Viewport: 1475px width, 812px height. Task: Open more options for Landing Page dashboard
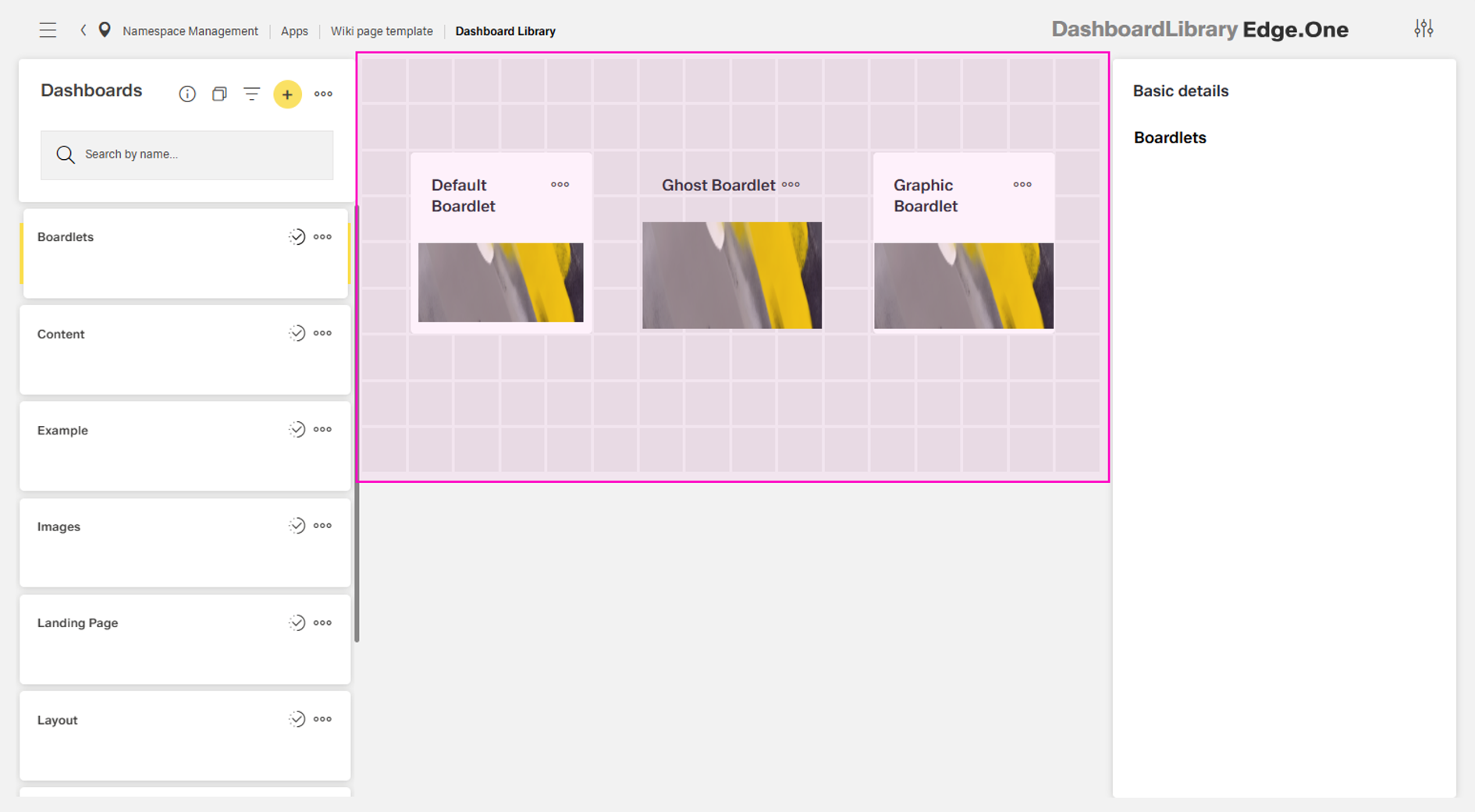(x=322, y=623)
